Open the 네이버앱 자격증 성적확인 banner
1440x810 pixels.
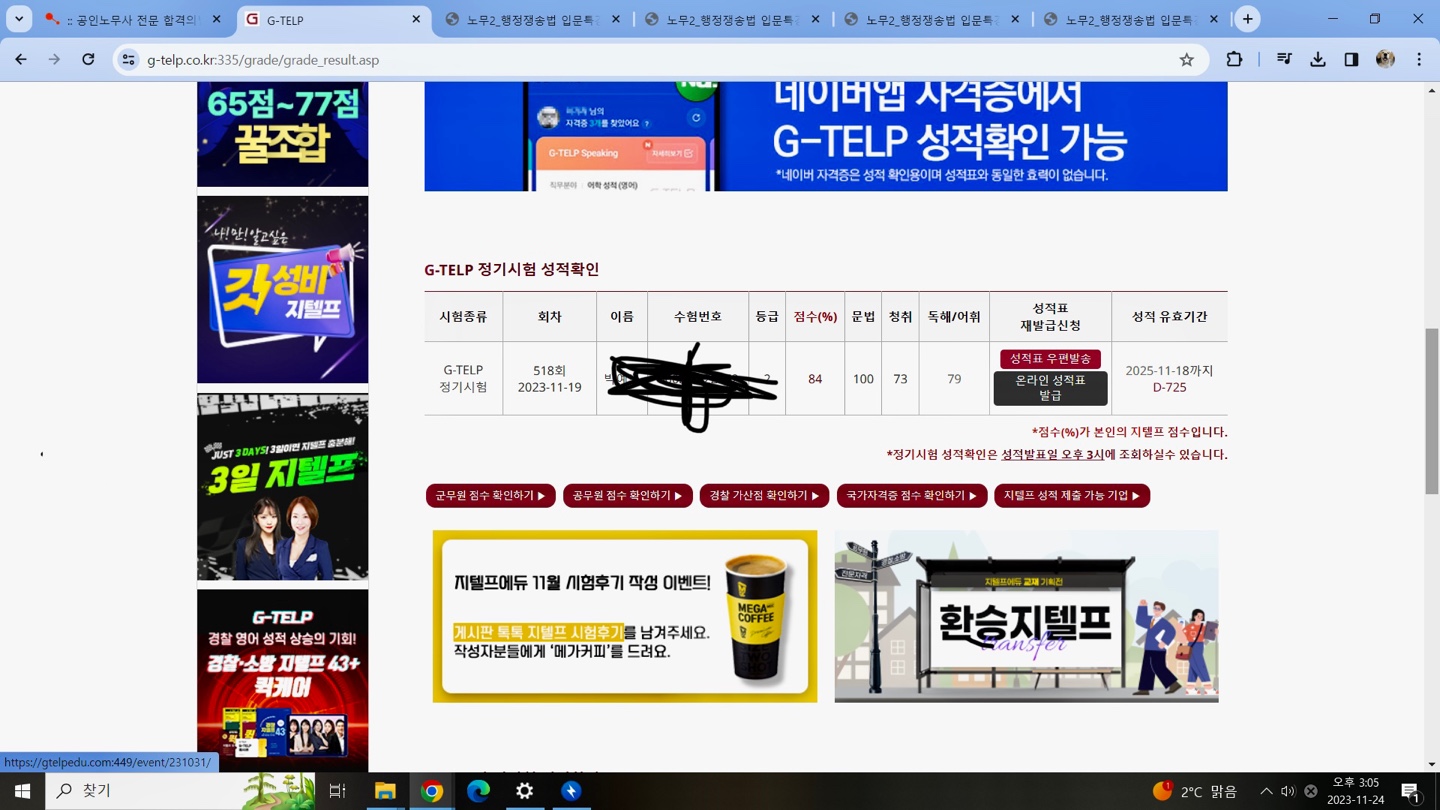click(x=825, y=136)
